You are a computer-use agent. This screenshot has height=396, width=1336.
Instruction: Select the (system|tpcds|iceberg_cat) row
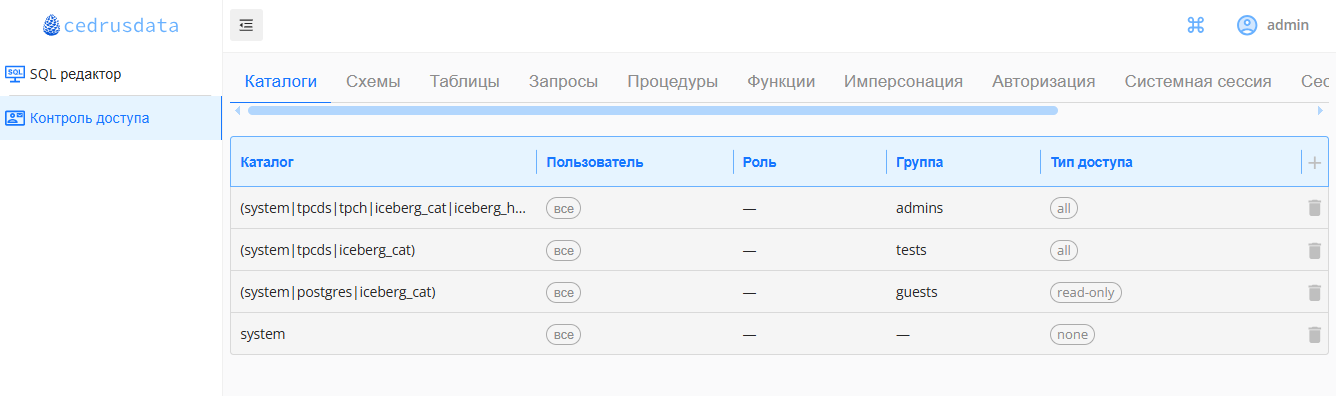coord(779,250)
